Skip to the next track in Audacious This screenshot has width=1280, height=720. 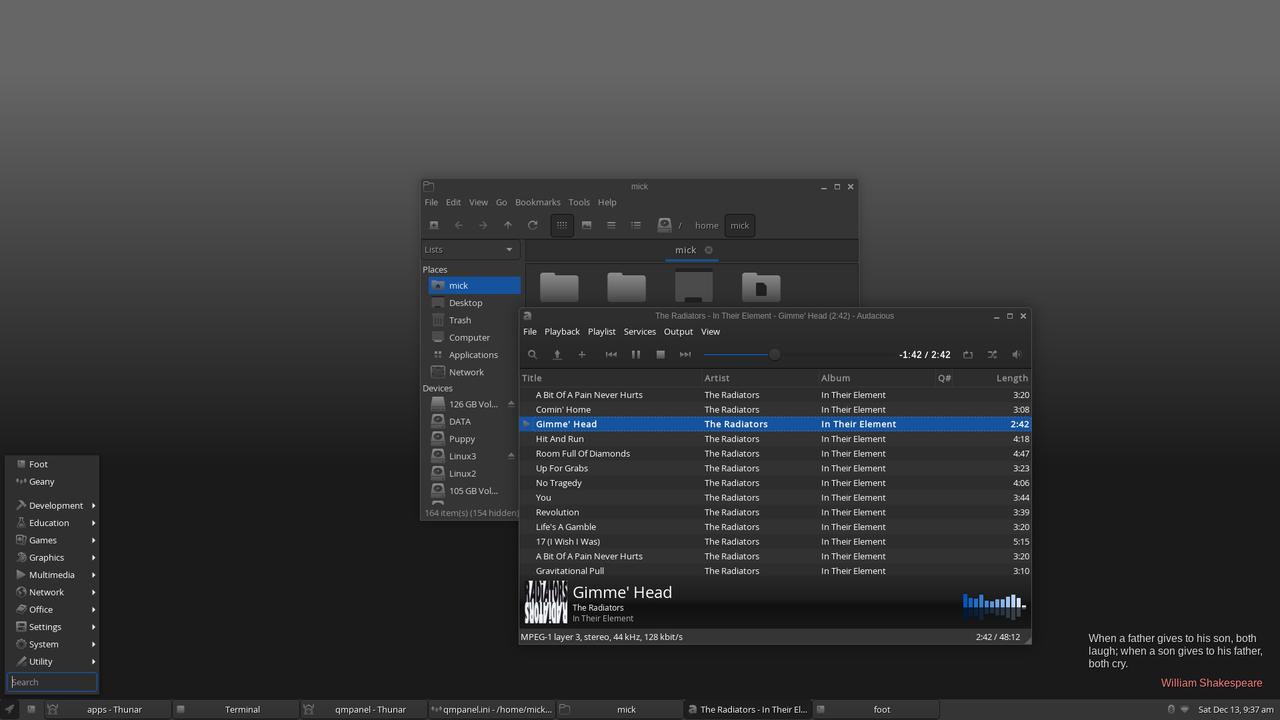click(x=685, y=354)
